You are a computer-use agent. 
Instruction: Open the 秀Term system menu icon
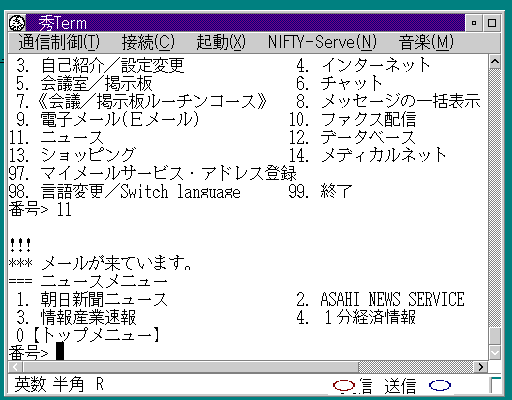tap(17, 23)
